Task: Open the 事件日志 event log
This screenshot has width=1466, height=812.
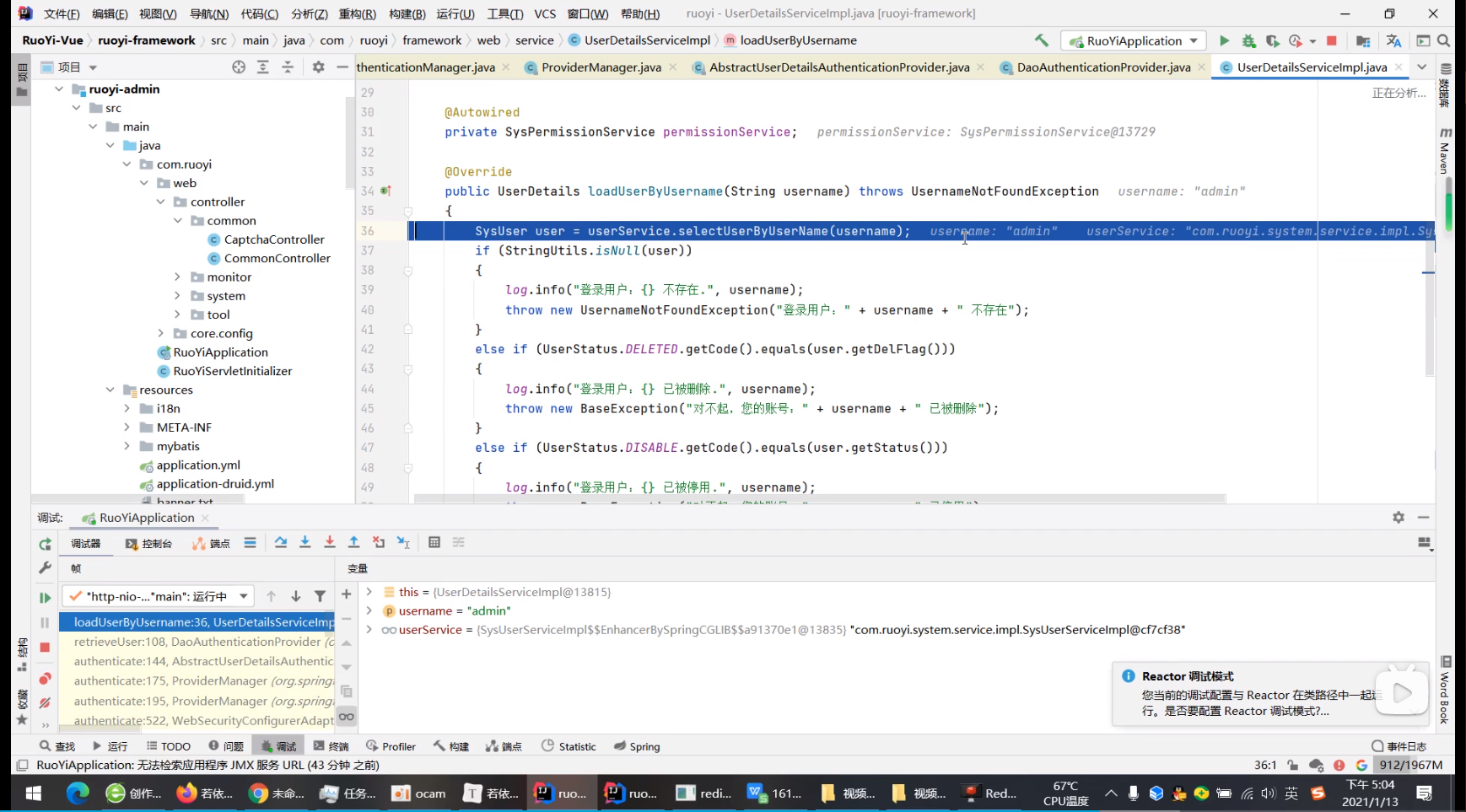Action: (1399, 746)
